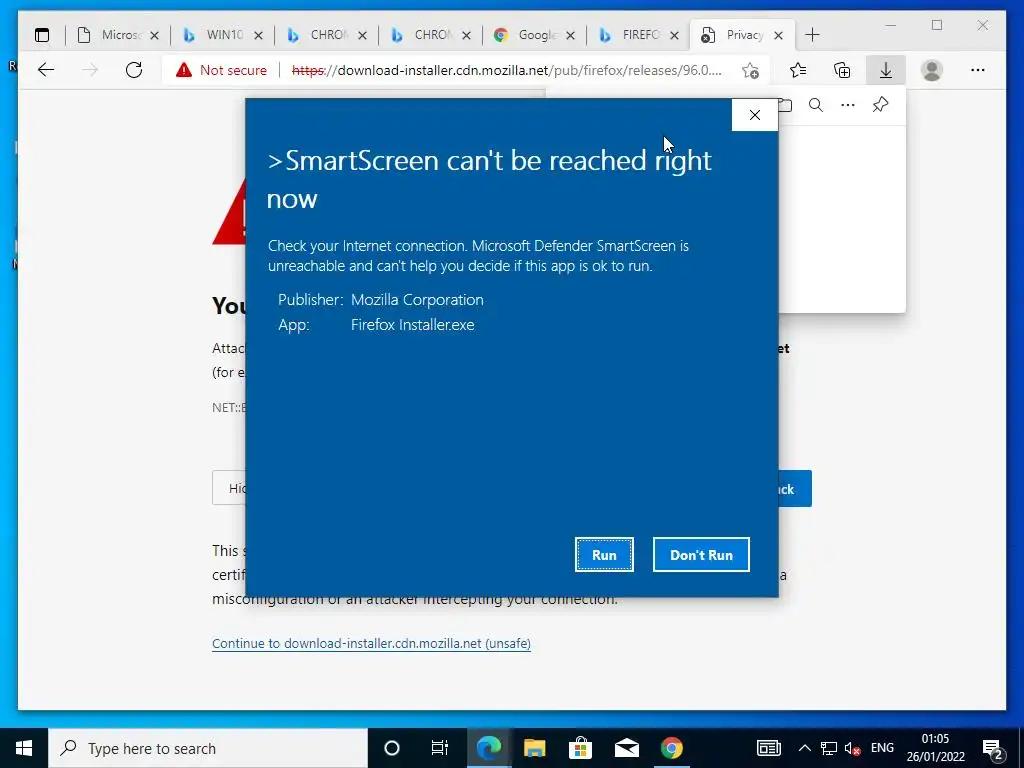Image resolution: width=1024 pixels, height=768 pixels.
Task: Open Task View on taskbar
Action: pyautogui.click(x=440, y=748)
